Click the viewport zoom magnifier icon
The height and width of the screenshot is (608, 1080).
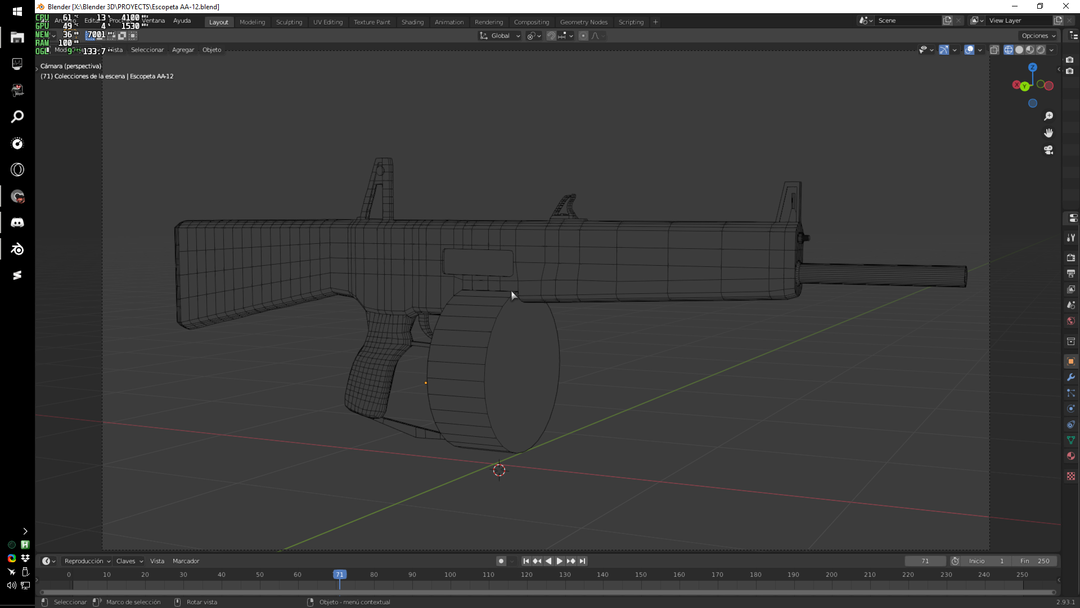[x=1048, y=116]
